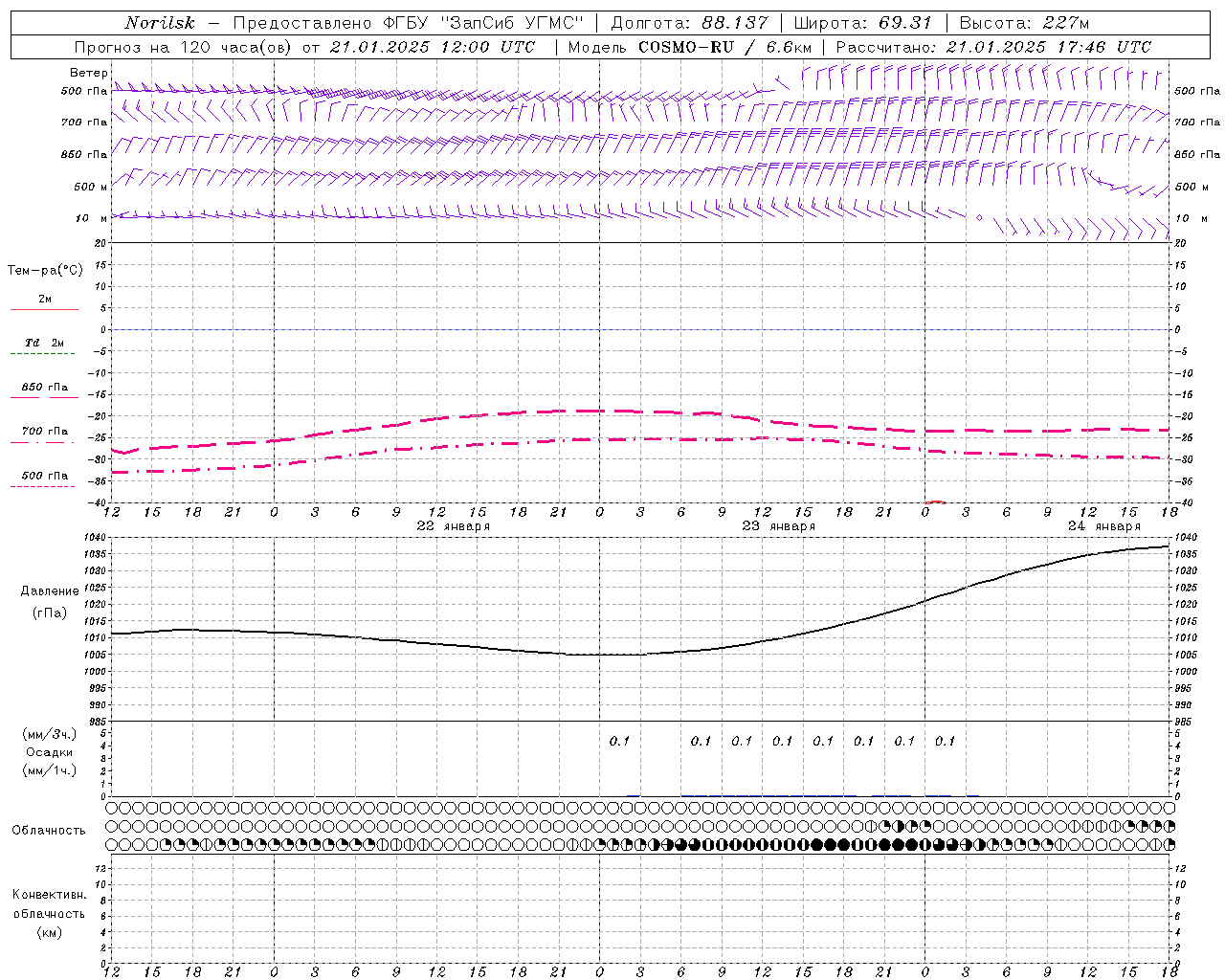This screenshot has height=980, width=1225.
Task: Click the Облачность row label
Action: [49, 830]
